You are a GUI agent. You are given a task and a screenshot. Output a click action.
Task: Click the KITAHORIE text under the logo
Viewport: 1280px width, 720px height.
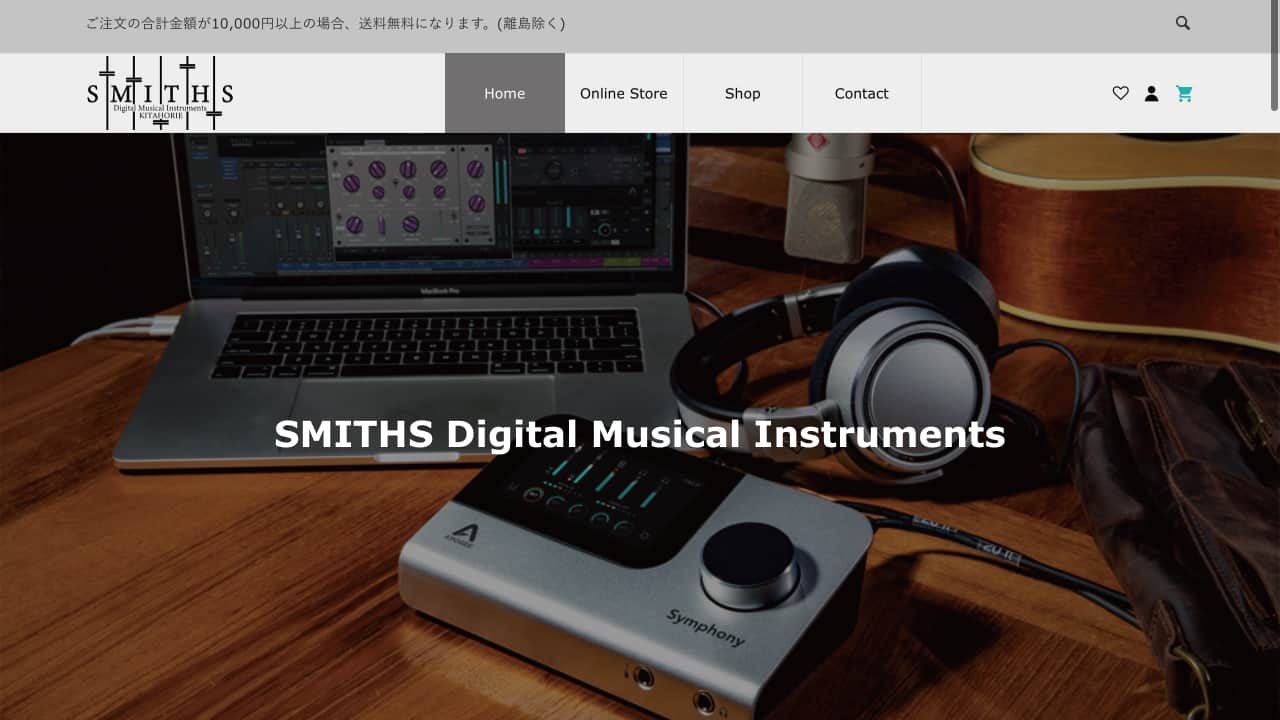click(159, 114)
